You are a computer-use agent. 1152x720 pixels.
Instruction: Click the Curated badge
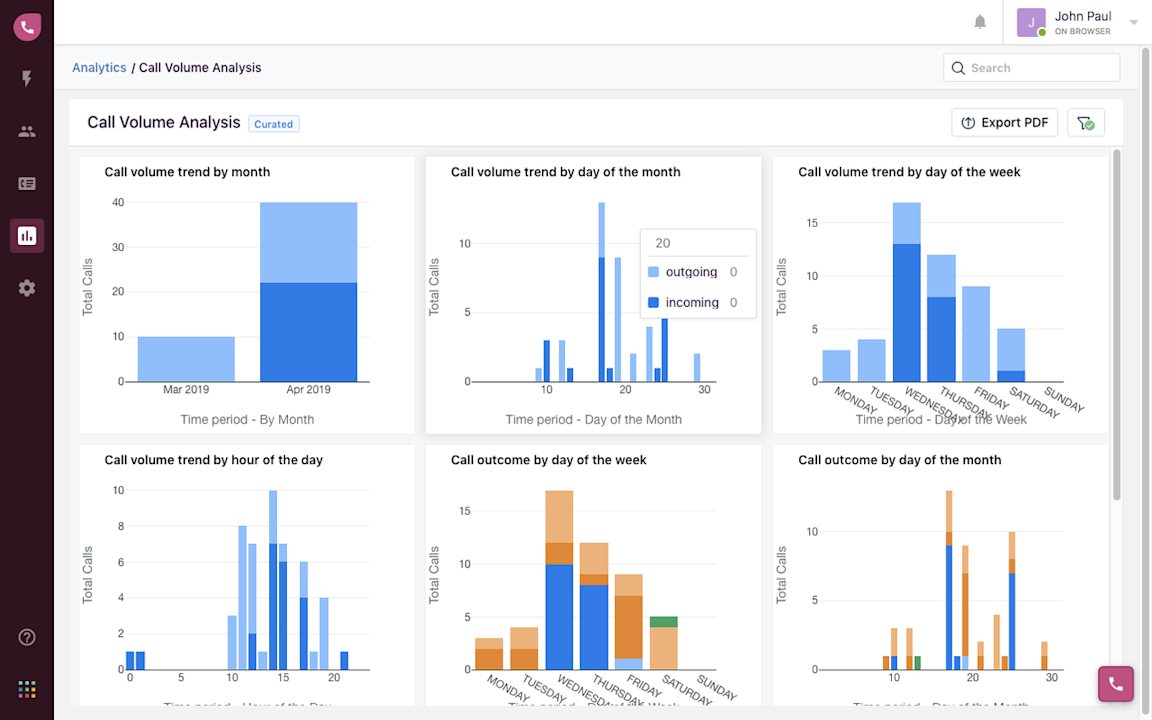coord(273,124)
